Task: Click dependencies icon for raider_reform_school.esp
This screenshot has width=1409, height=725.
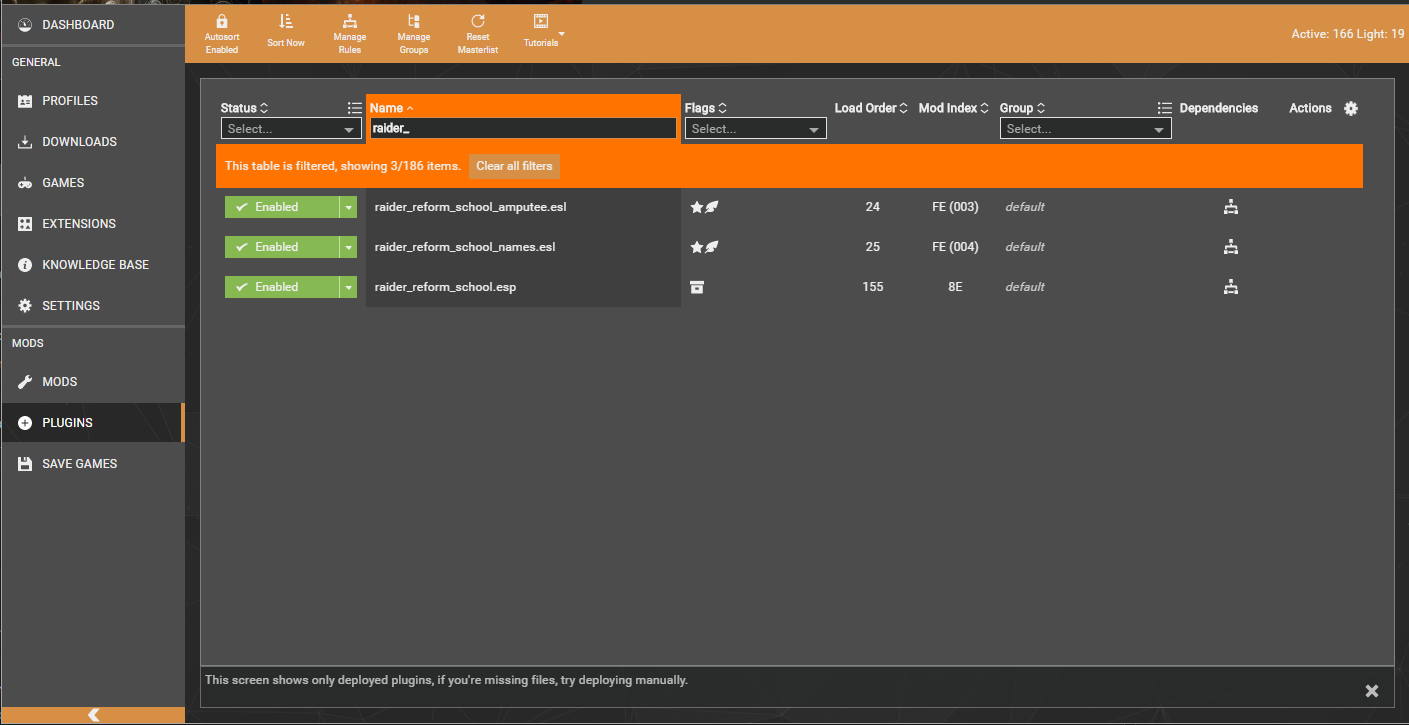Action: tap(1231, 287)
